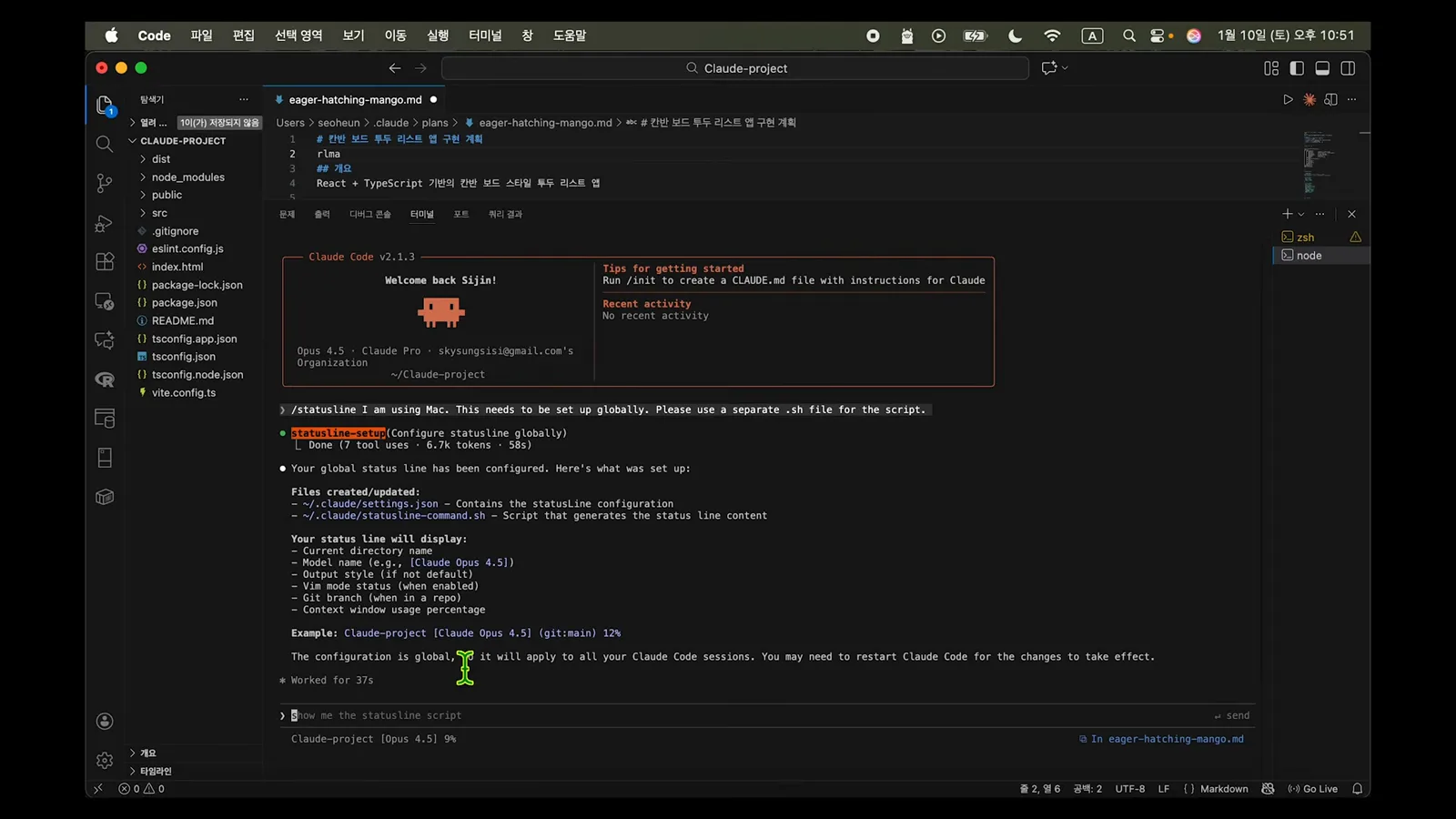Toggle the primary side bar
The height and width of the screenshot is (819, 1456).
pos(1297,68)
